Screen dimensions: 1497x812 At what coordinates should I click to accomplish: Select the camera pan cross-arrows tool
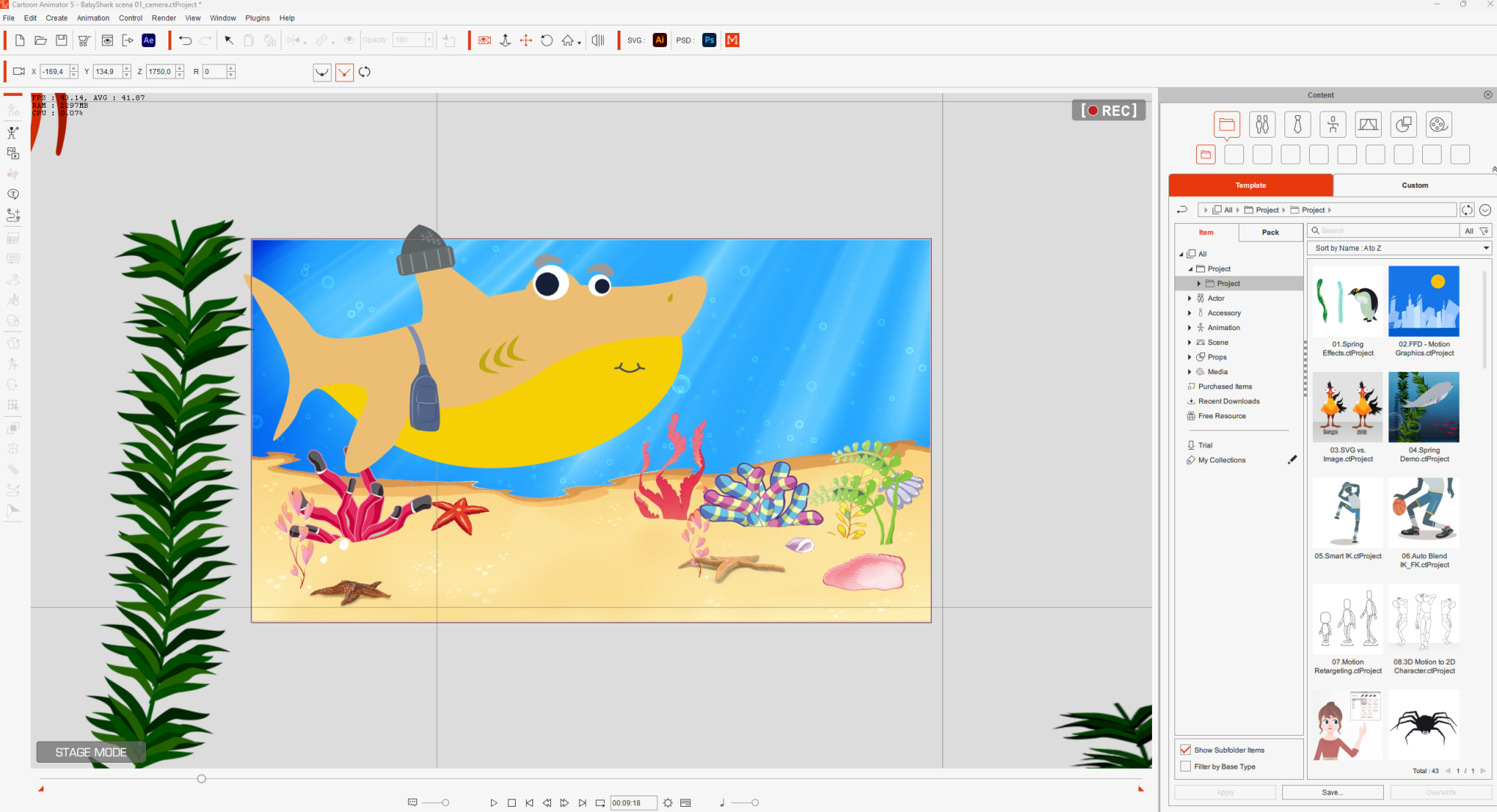click(526, 40)
